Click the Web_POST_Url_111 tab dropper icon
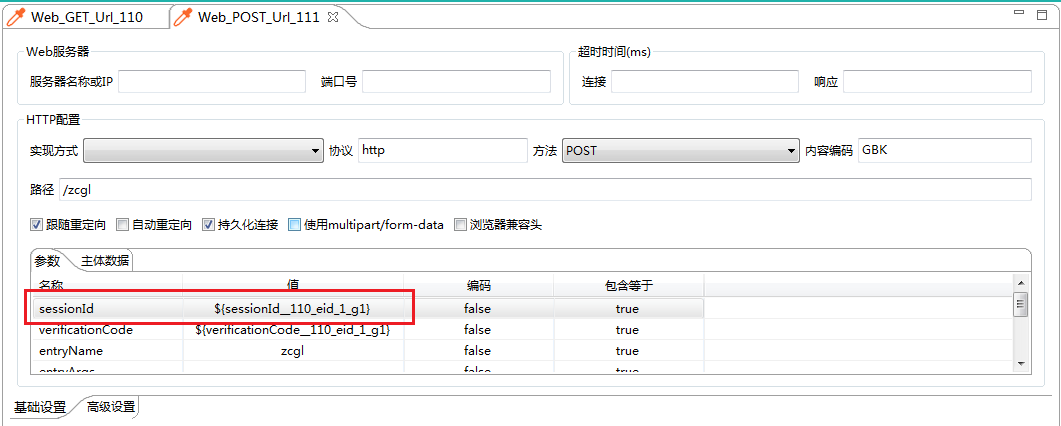 [x=183, y=18]
